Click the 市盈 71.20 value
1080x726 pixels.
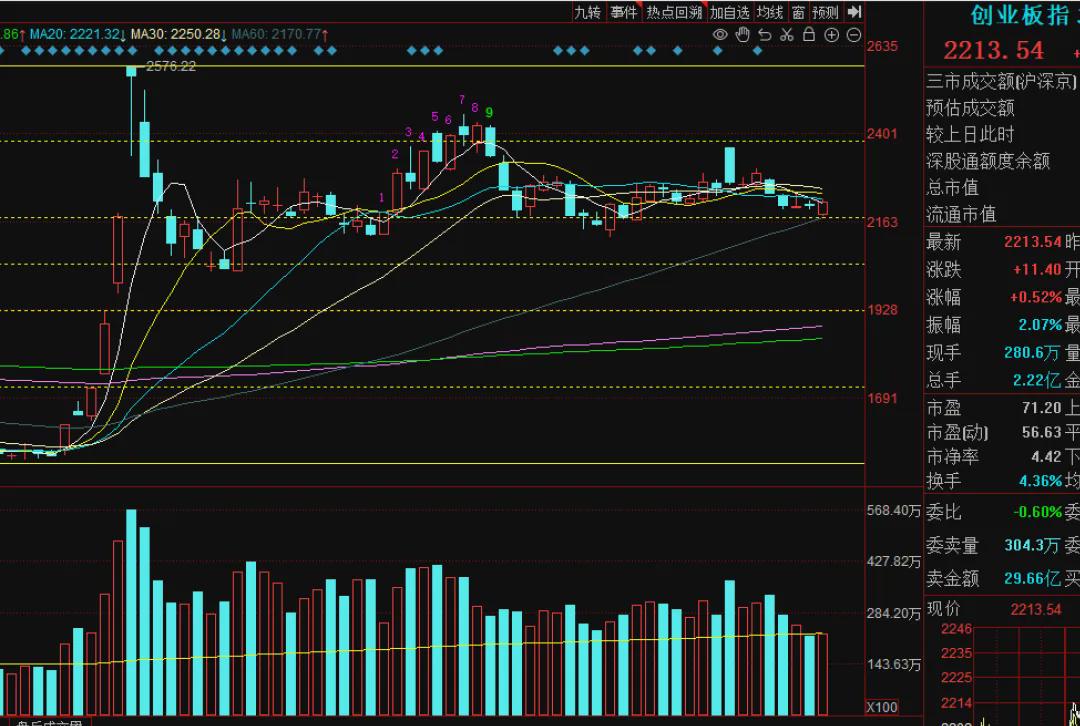1041,408
